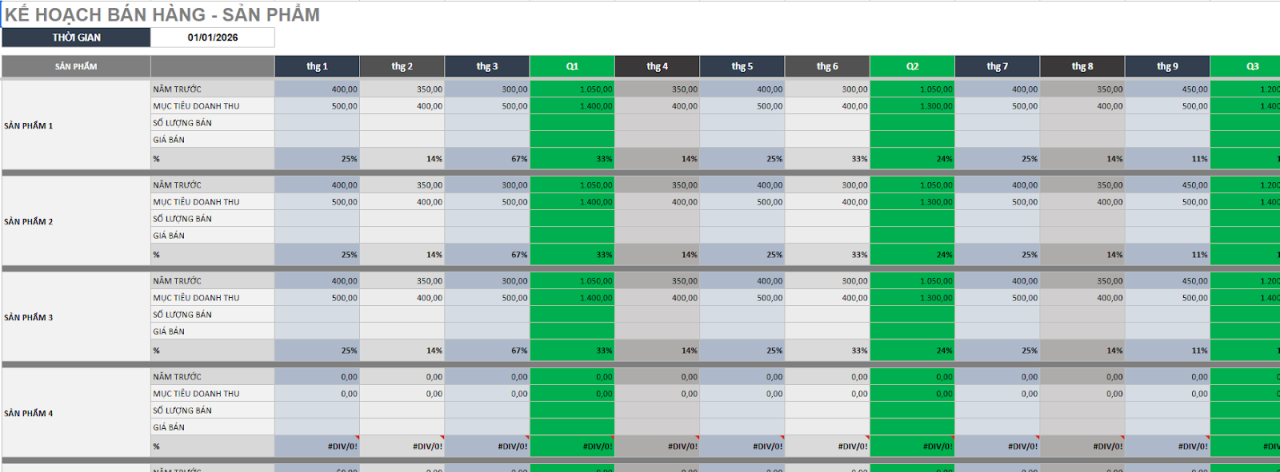Select the SẢN PHẨM 4 label cell
The image size is (1280, 472).
(76, 412)
